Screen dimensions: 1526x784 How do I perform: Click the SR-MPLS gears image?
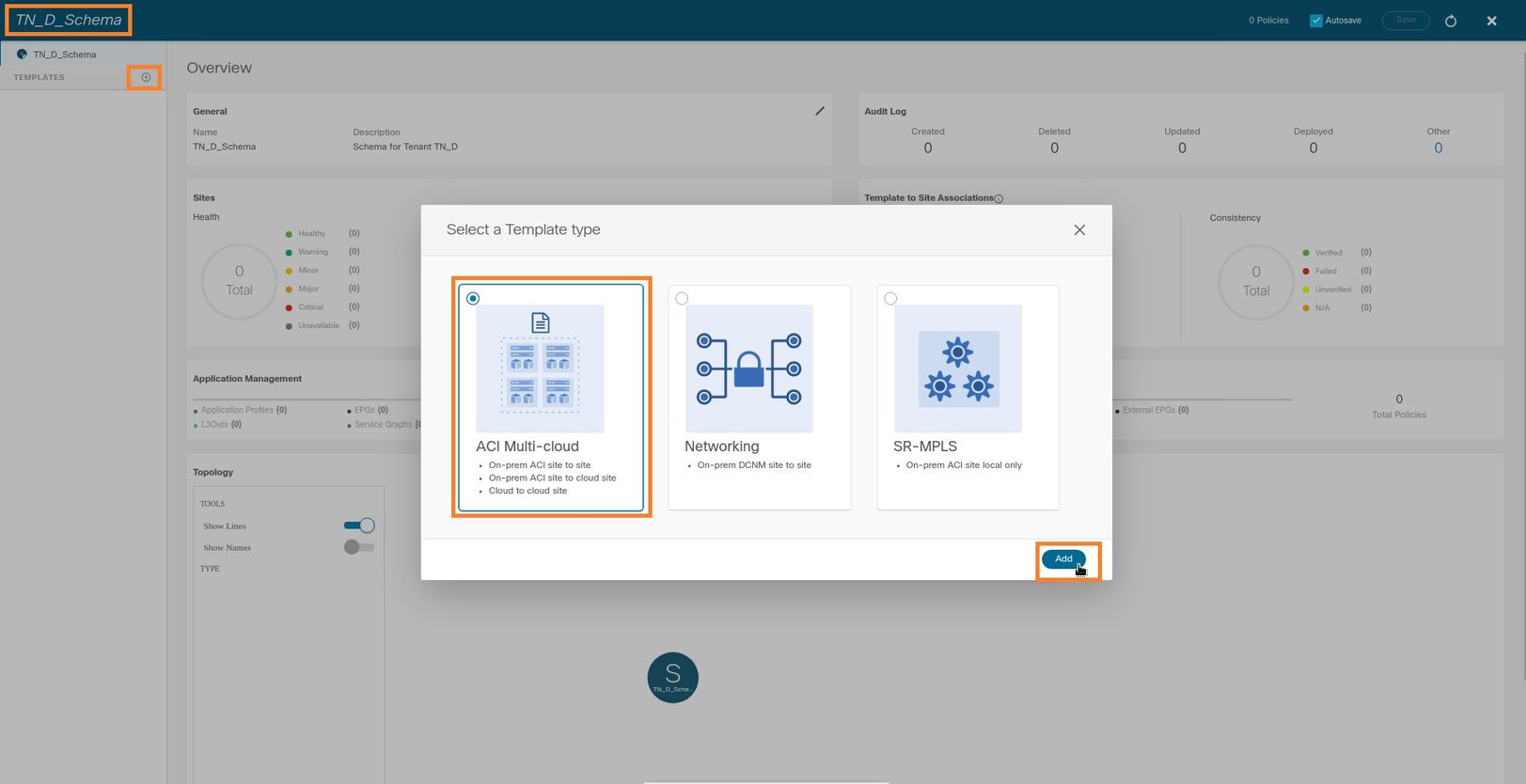click(x=957, y=368)
